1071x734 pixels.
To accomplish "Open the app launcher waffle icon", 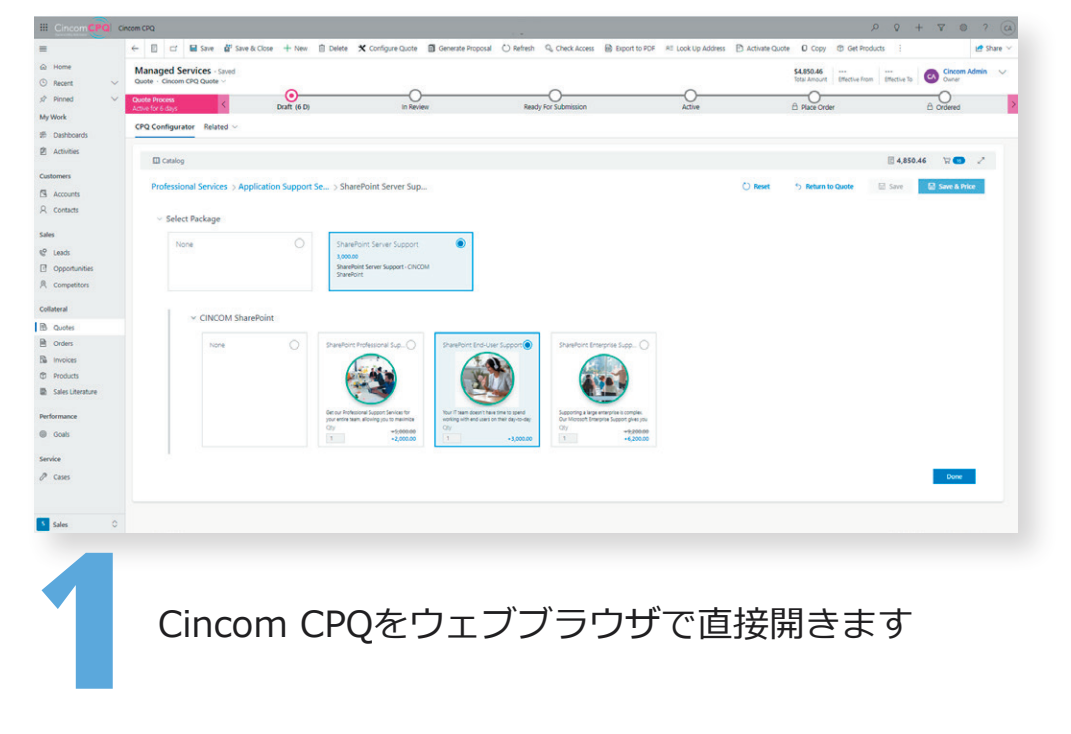I will [44, 27].
